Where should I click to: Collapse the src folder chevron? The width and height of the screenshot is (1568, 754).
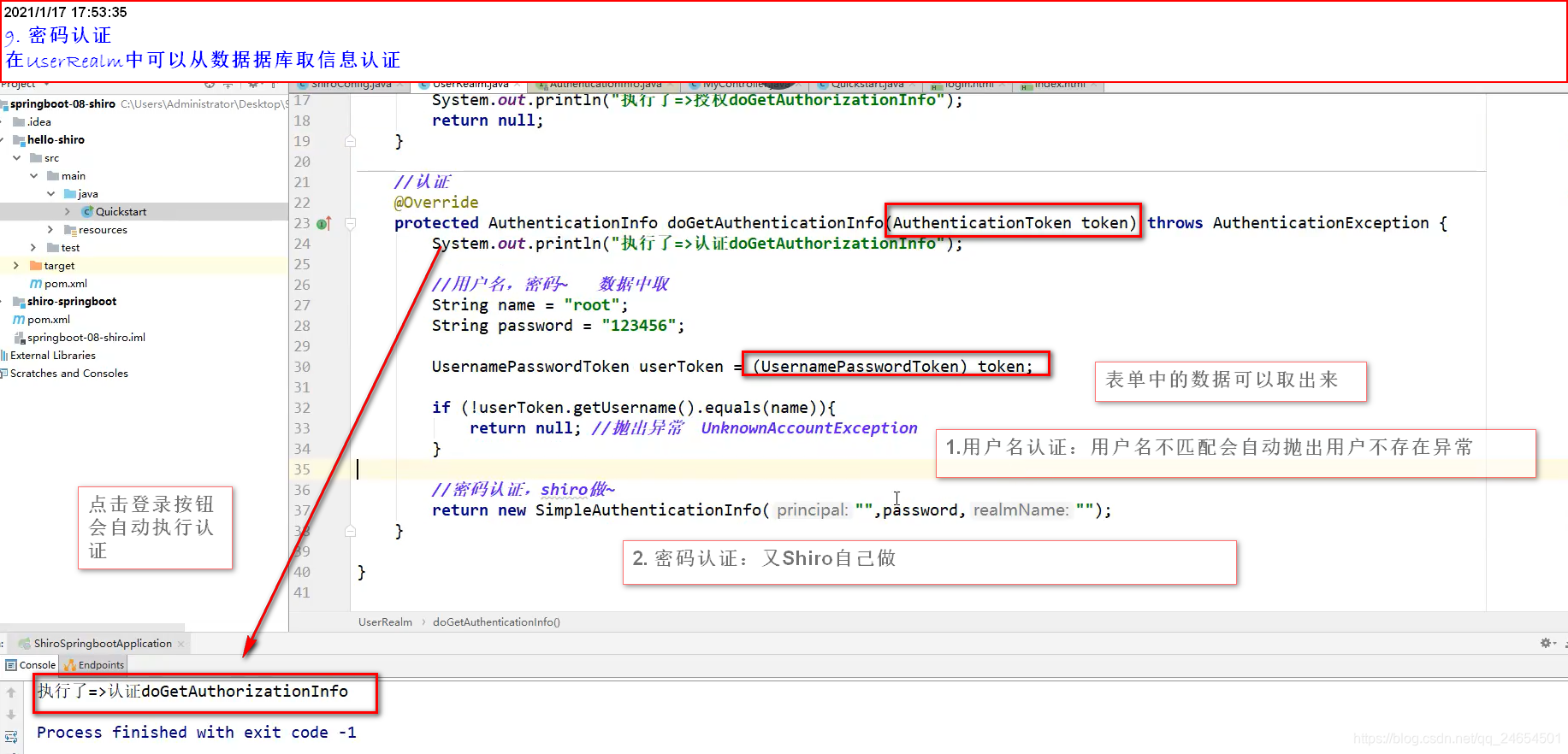tap(17, 157)
